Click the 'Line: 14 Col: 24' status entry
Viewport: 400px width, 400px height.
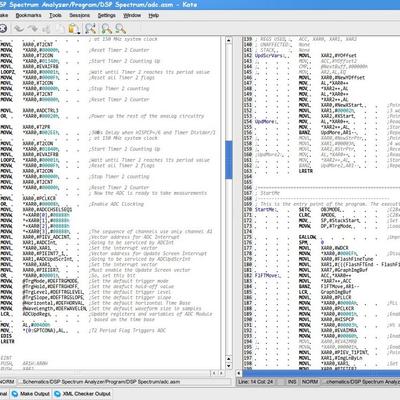click(257, 382)
